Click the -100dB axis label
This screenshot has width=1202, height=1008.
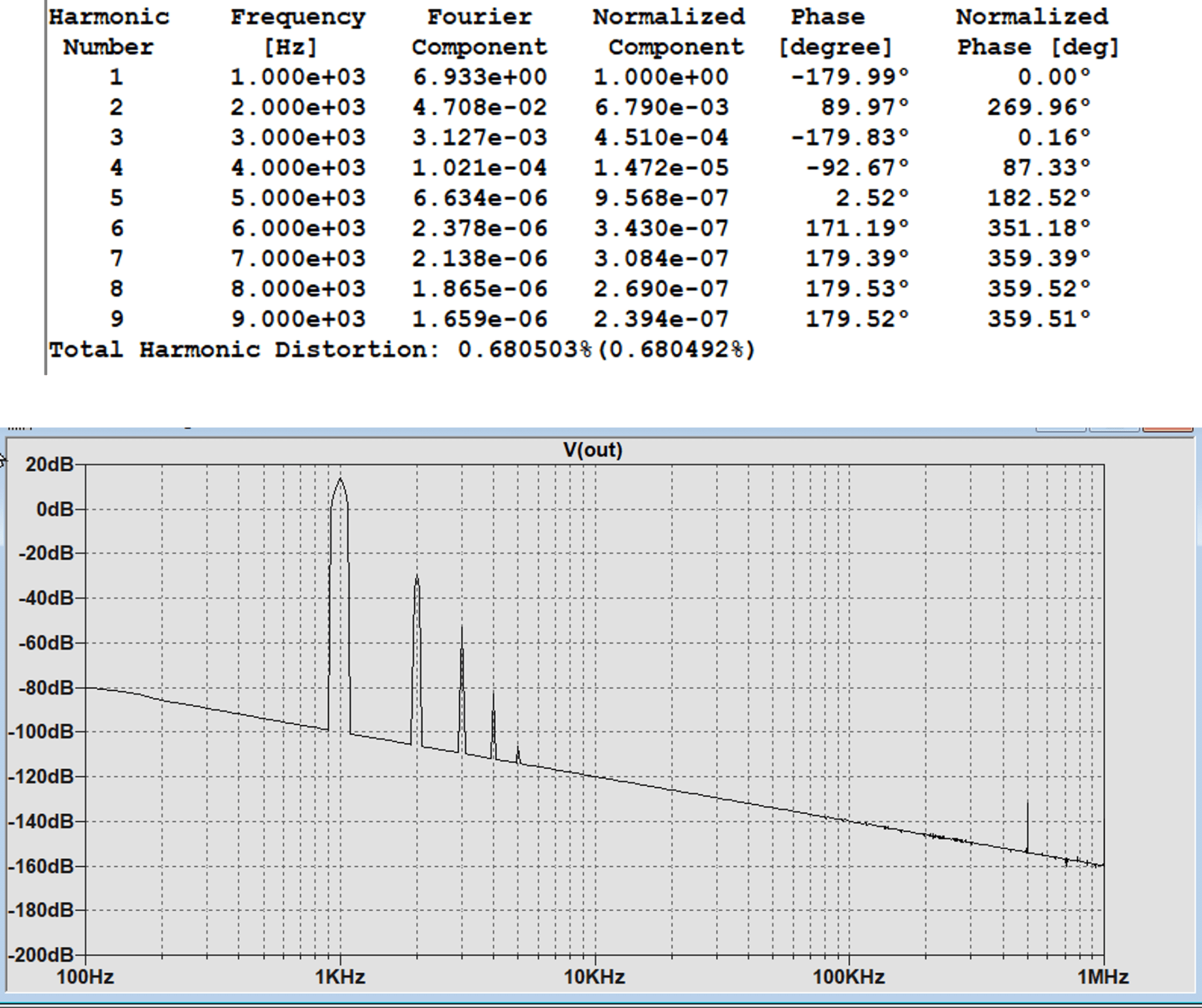pos(41,732)
